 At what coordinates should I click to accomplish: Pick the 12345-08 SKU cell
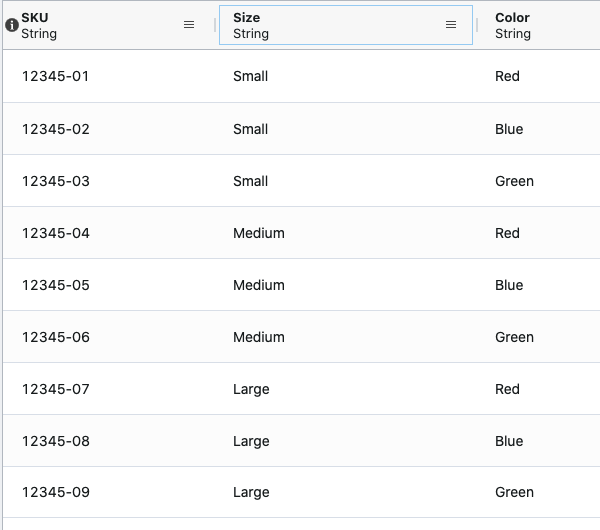point(55,441)
